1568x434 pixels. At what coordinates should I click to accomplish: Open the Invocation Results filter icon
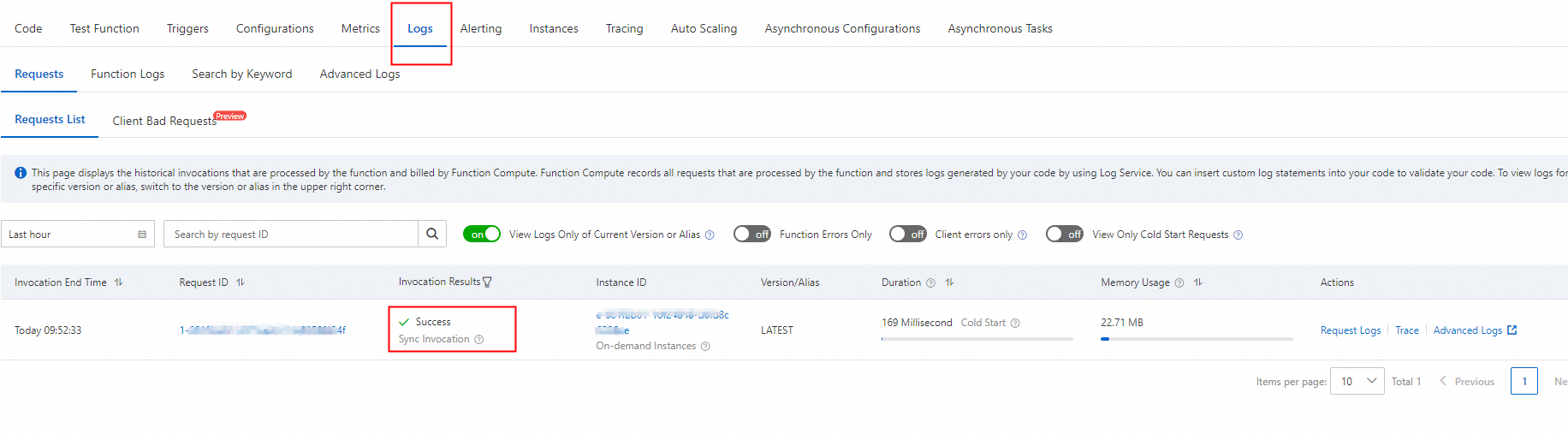point(488,282)
